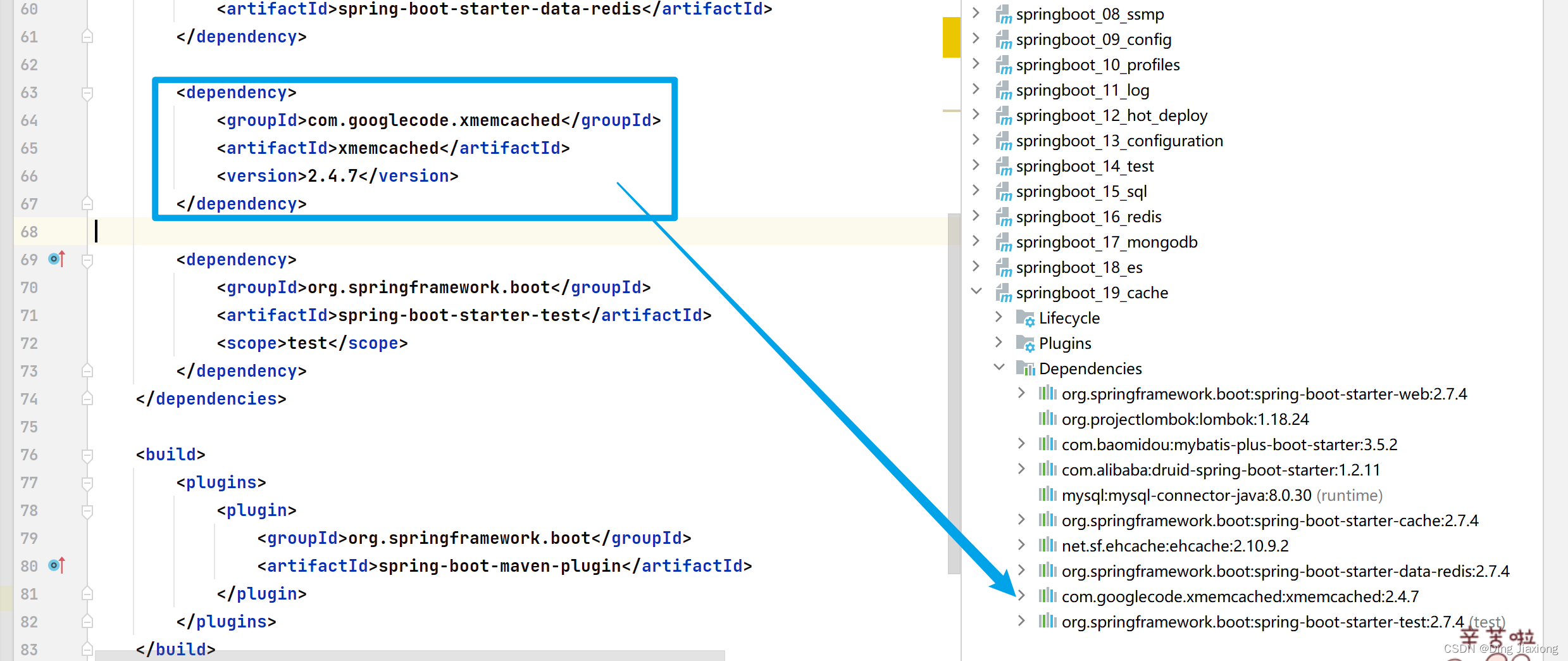The image size is (1568, 661).
Task: Click the Maven module icon for springboot_16_redis
Action: pyautogui.click(x=1003, y=217)
